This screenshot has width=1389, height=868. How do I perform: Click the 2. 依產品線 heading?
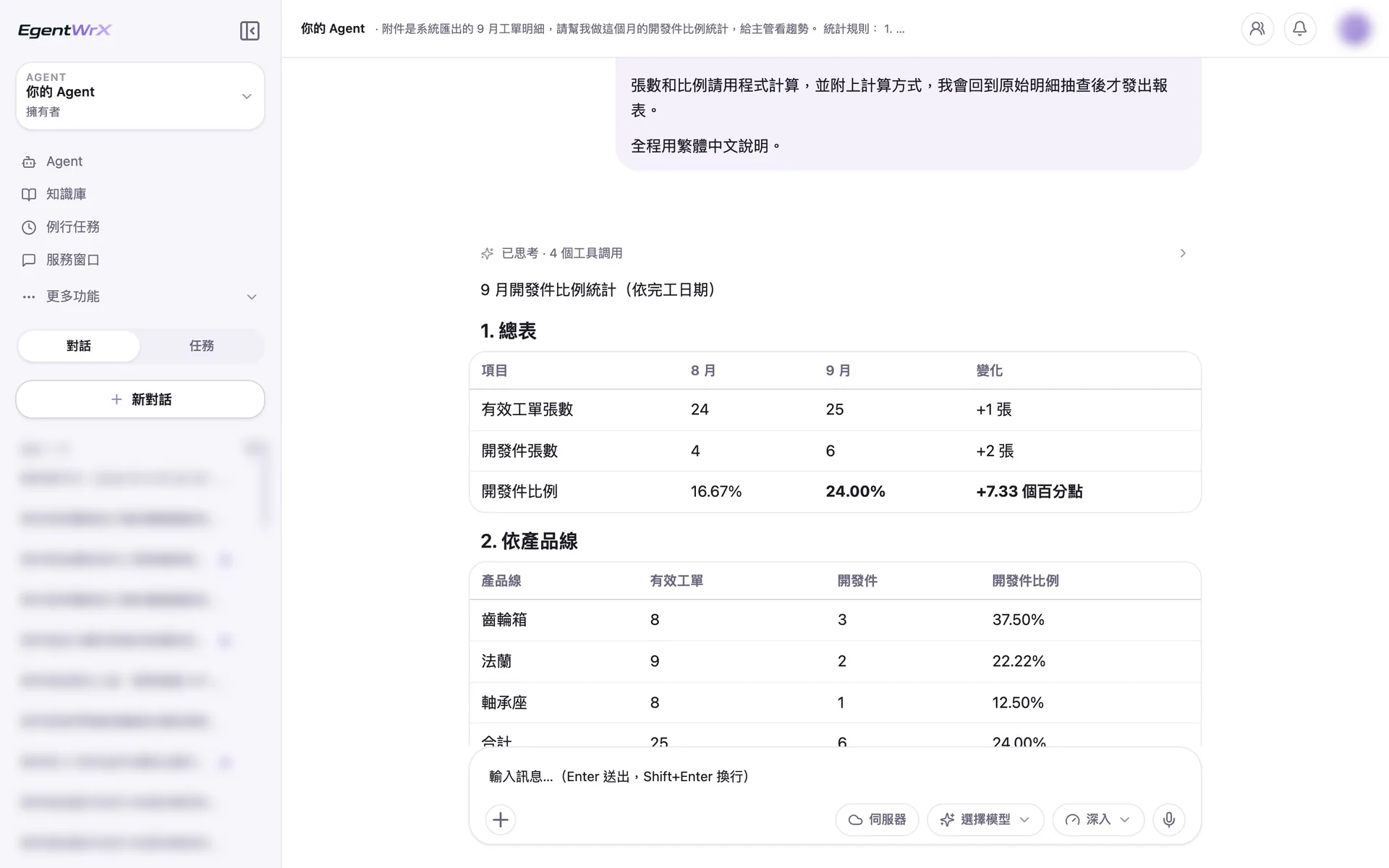[x=529, y=541]
